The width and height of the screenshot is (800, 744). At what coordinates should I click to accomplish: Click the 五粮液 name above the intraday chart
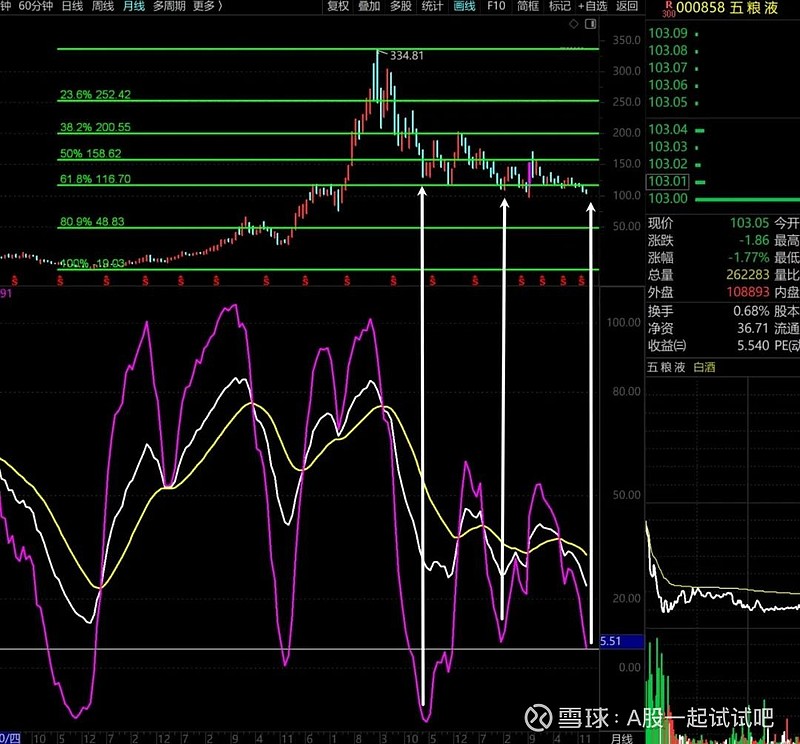coord(666,367)
